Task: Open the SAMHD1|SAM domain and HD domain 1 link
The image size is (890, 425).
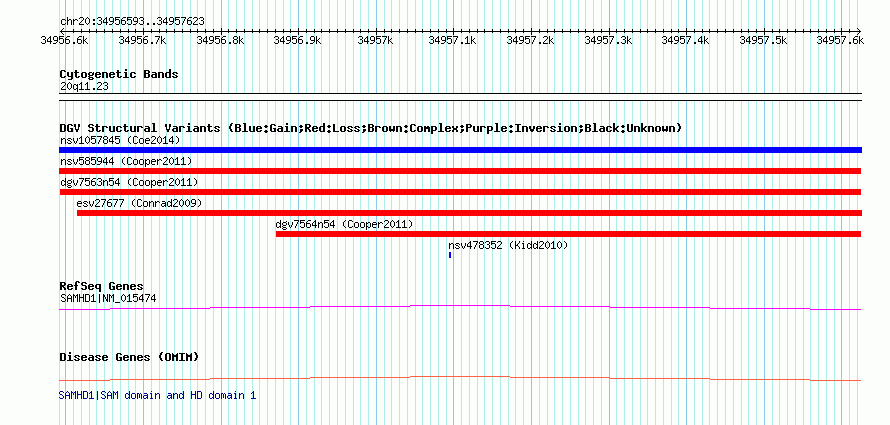Action: (x=157, y=395)
